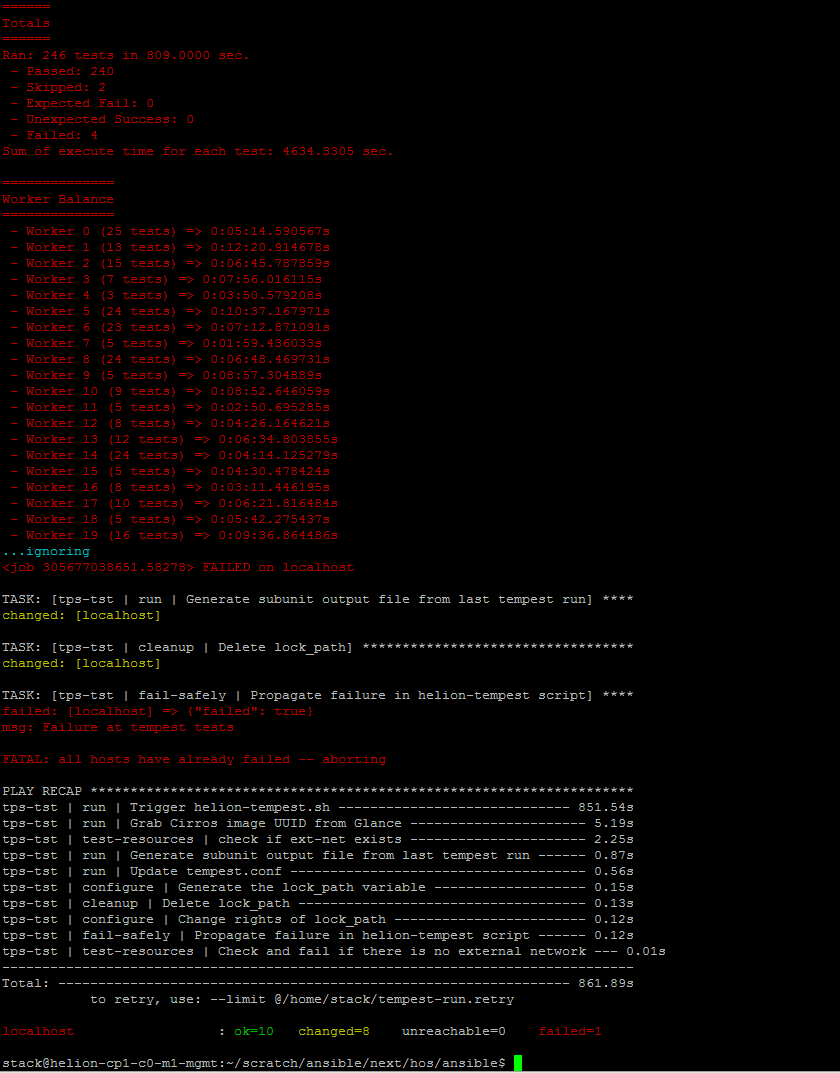Click the recap 'cleanup | Delete lock_path' 0.13s row

317,903
